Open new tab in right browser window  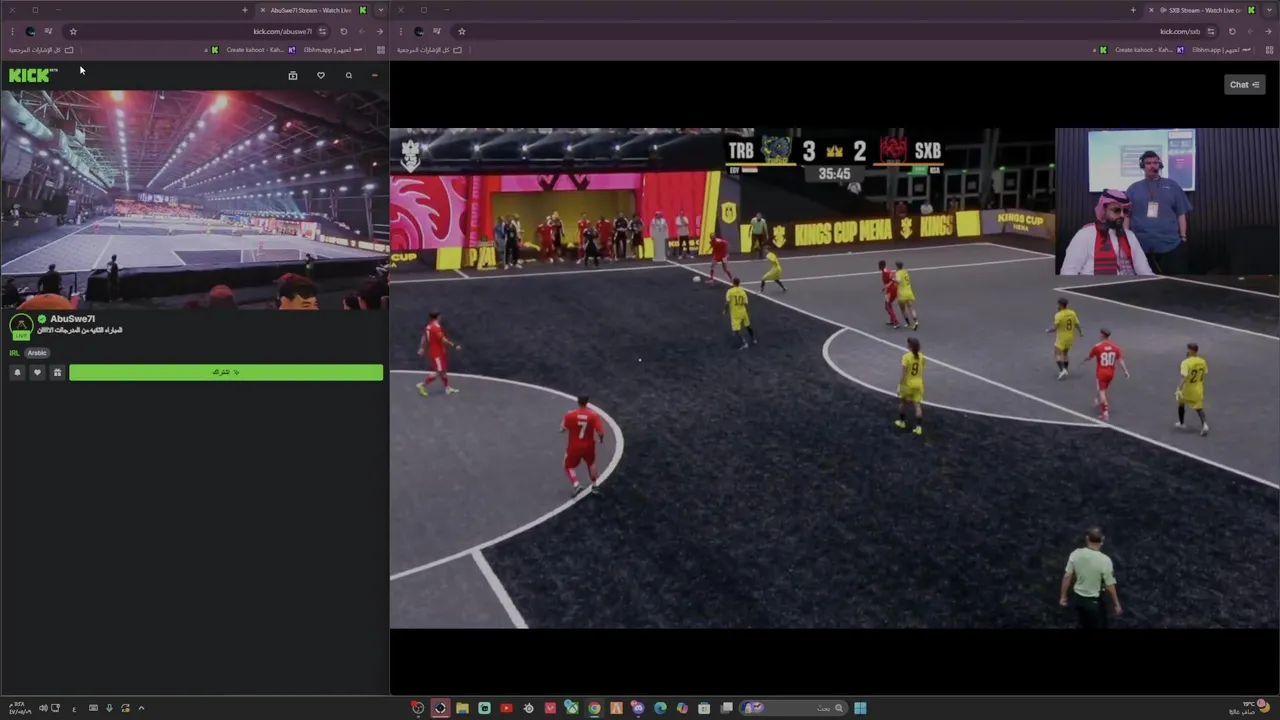[x=1133, y=10]
